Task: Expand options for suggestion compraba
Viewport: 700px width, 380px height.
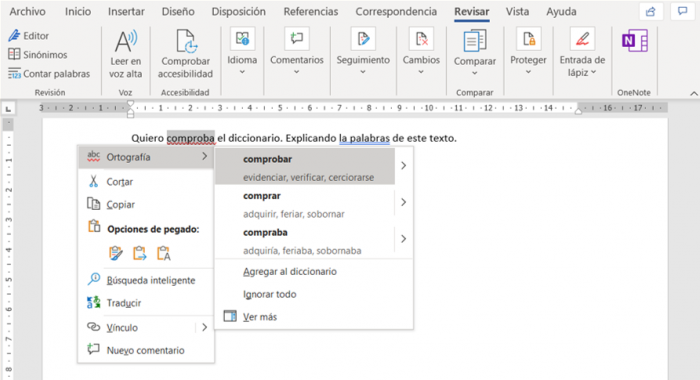Action: coord(404,239)
